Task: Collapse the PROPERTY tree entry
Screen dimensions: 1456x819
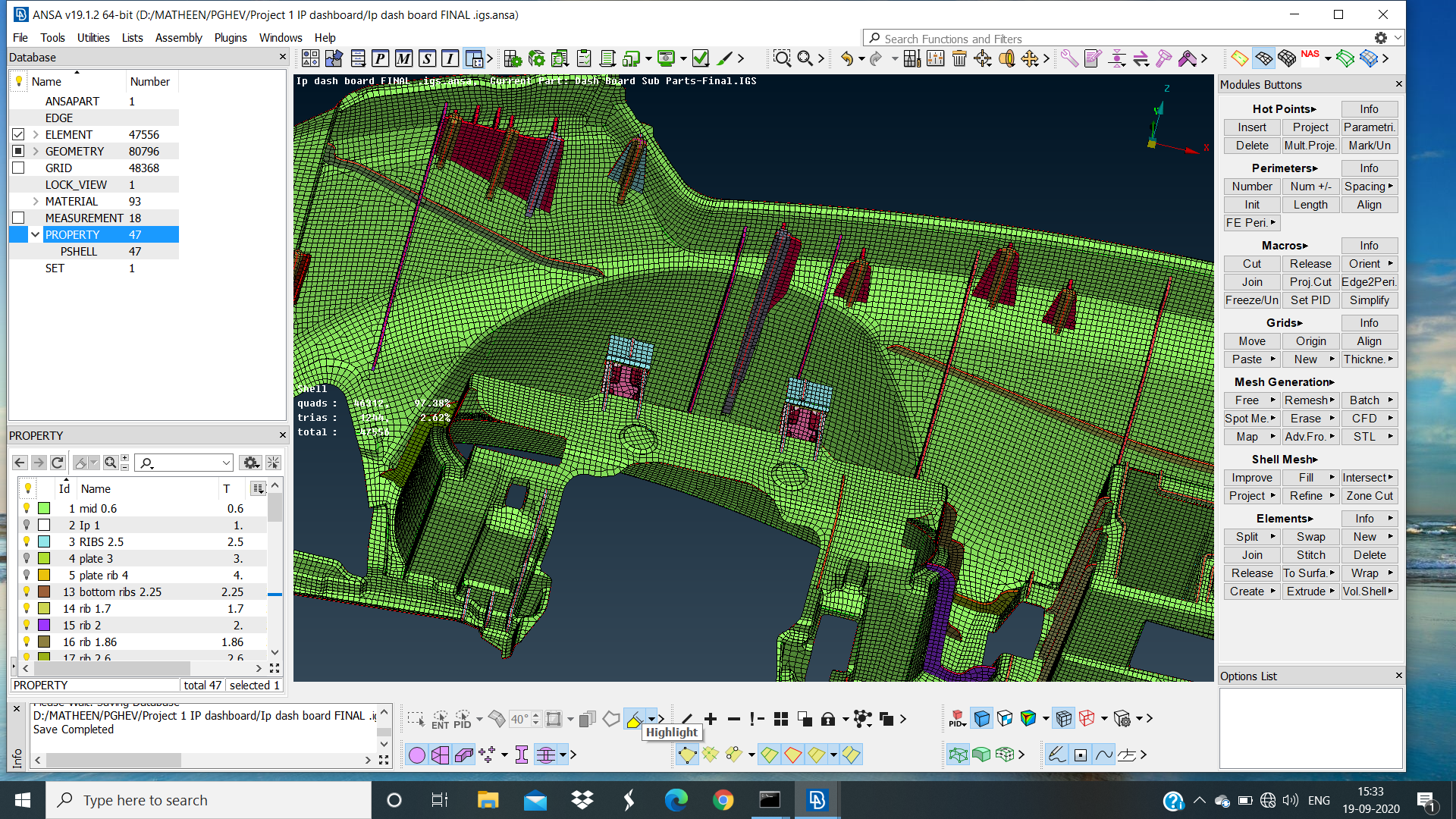Action: (x=35, y=234)
